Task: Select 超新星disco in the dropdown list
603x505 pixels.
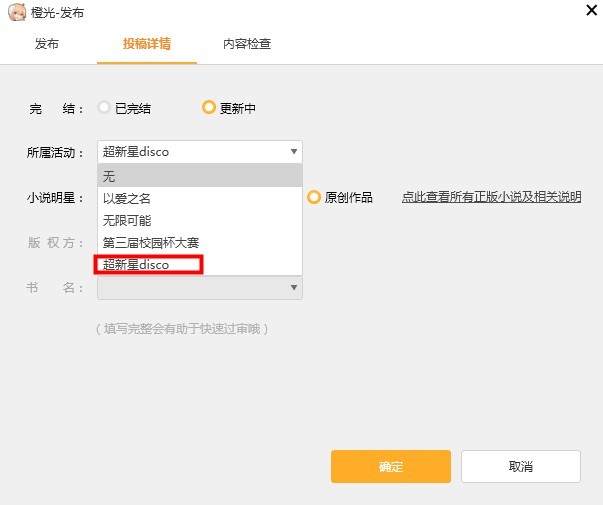Action: [x=148, y=264]
